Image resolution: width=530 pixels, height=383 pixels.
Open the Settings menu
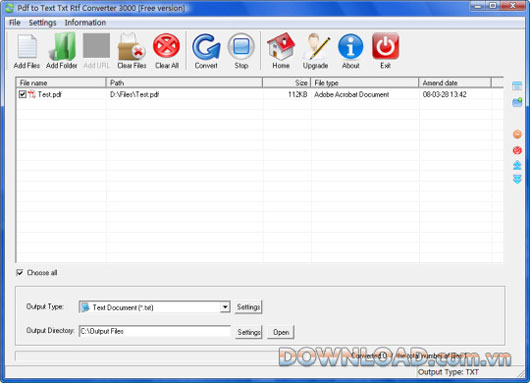coord(42,23)
